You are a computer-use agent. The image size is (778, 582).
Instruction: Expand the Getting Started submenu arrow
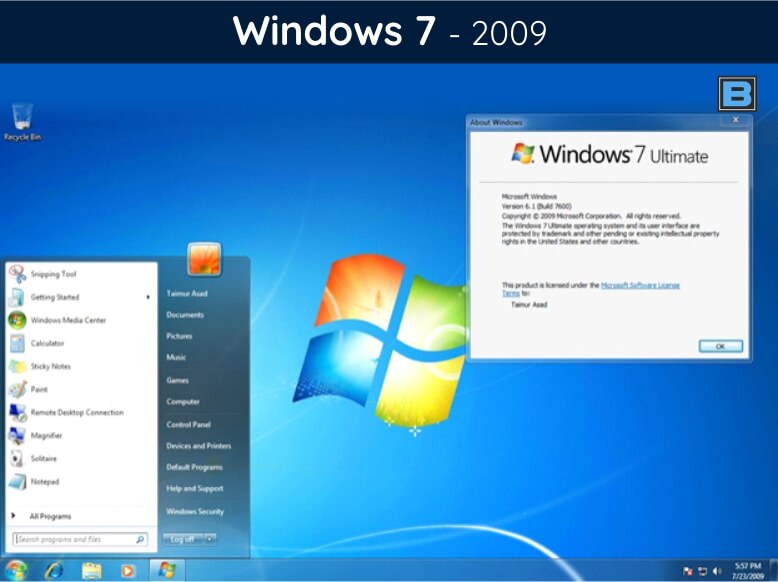[x=148, y=297]
